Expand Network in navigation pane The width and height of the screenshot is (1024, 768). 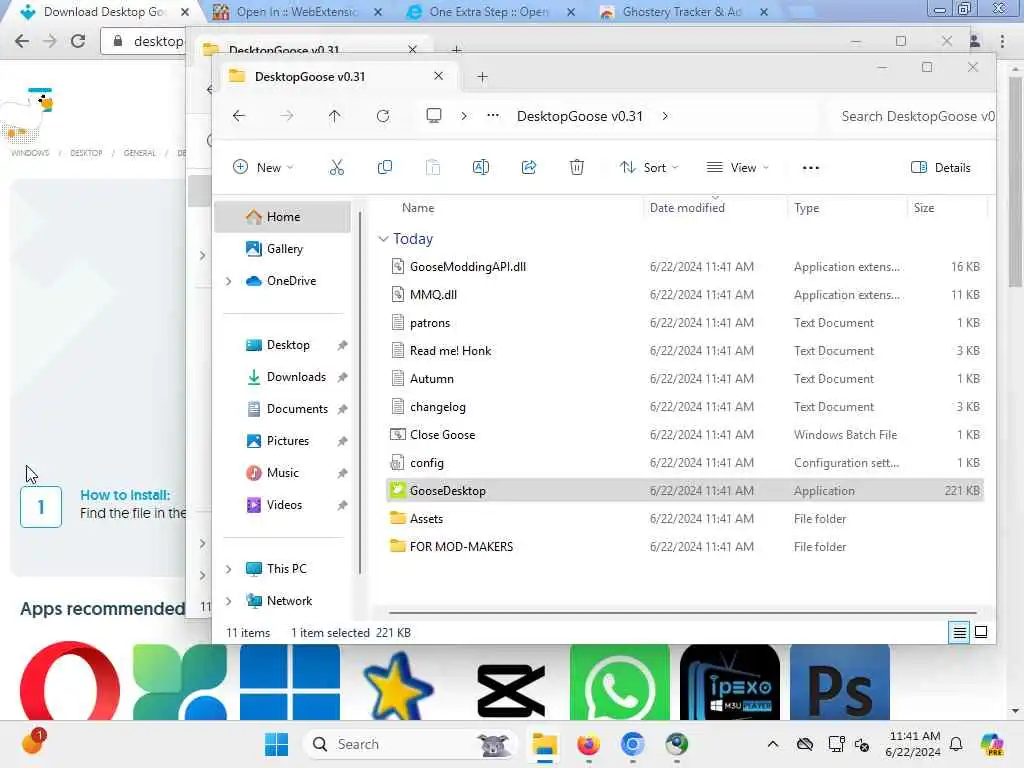click(229, 601)
